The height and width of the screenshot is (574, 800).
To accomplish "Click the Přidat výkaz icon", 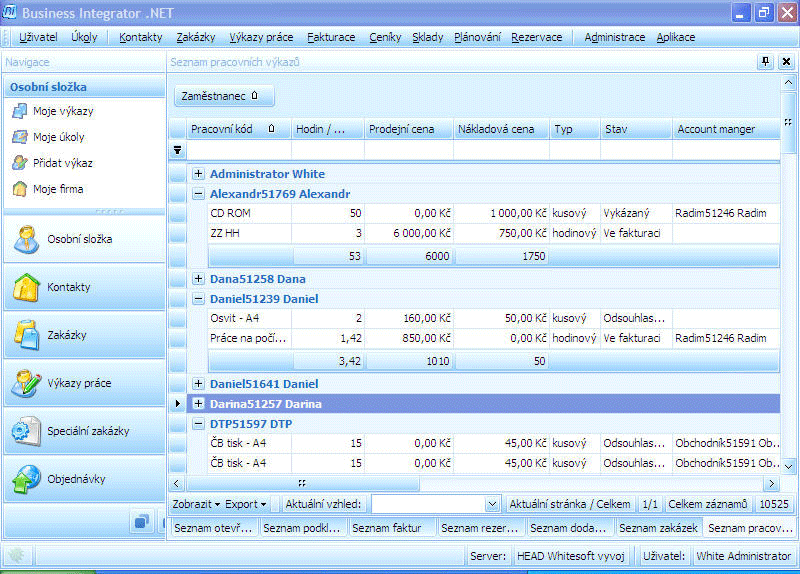I will coord(20,163).
